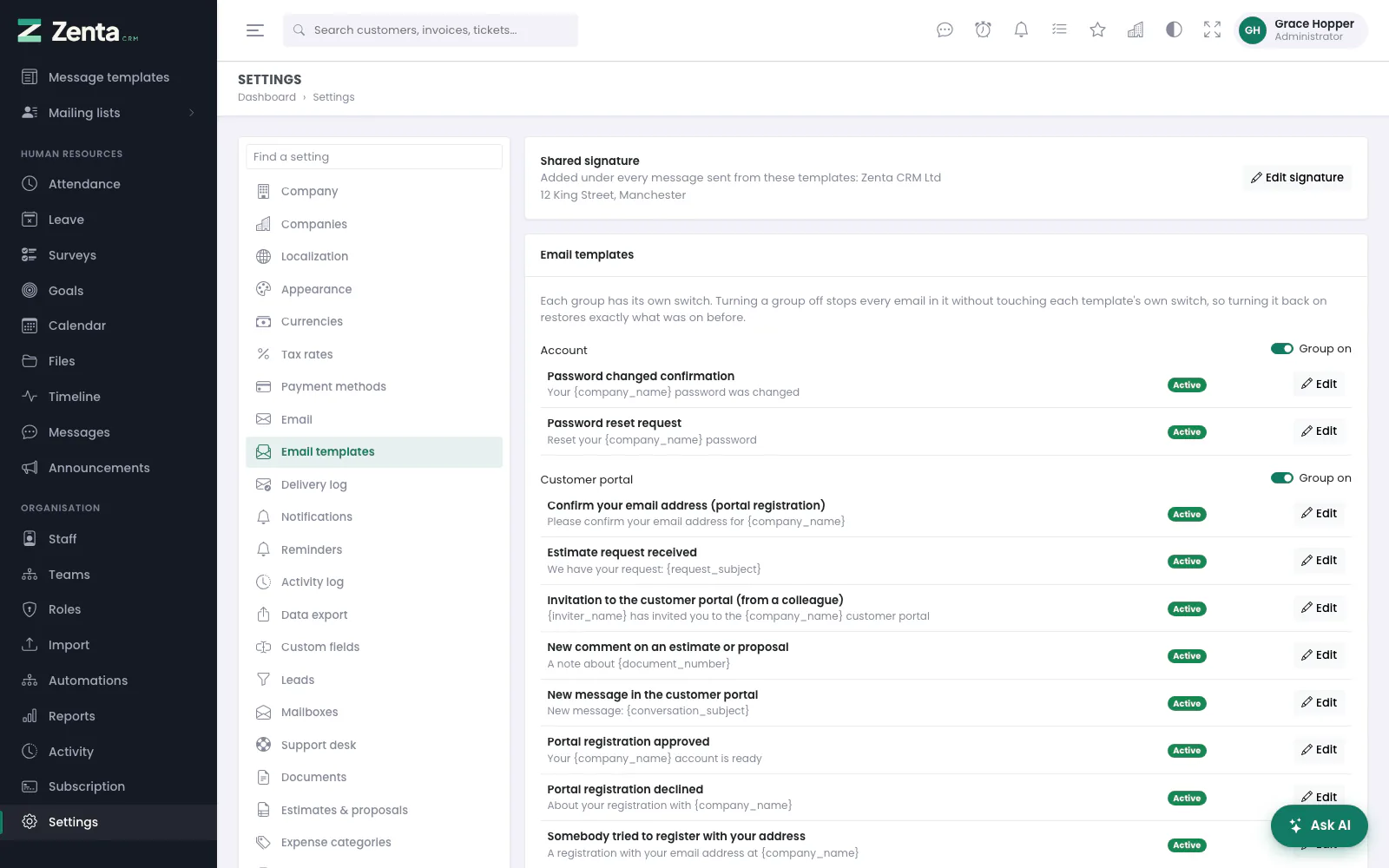Open Attendance in the sidebar
The height and width of the screenshot is (868, 1389).
(109, 184)
